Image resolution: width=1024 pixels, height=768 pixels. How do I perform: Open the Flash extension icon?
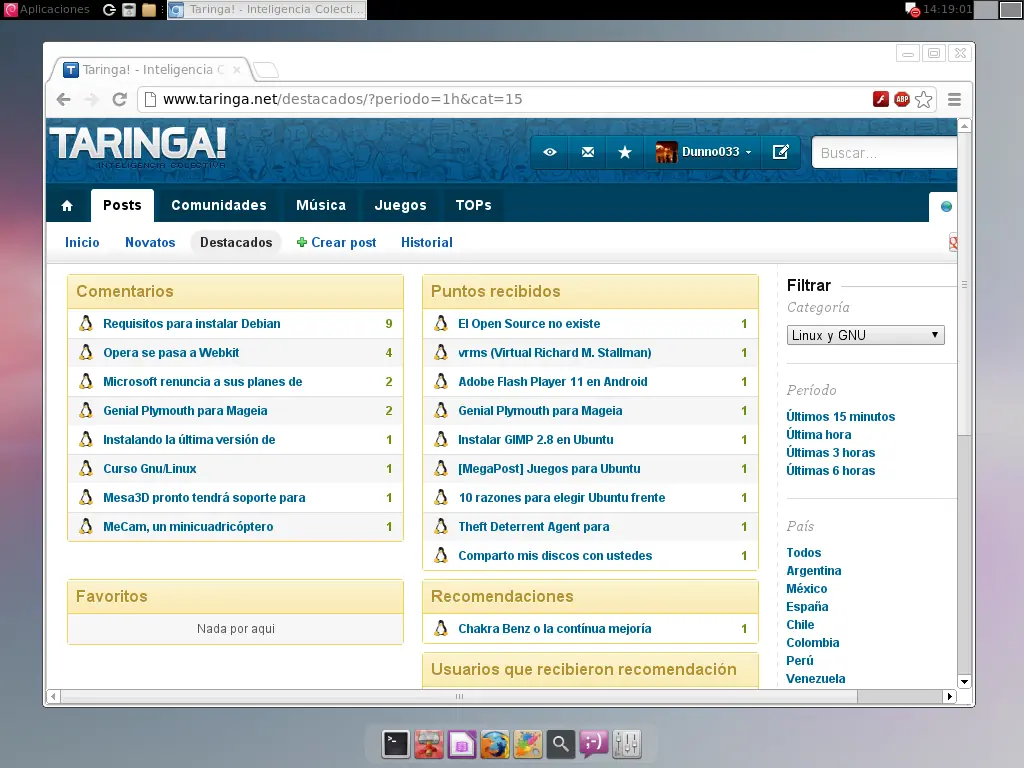click(x=880, y=99)
